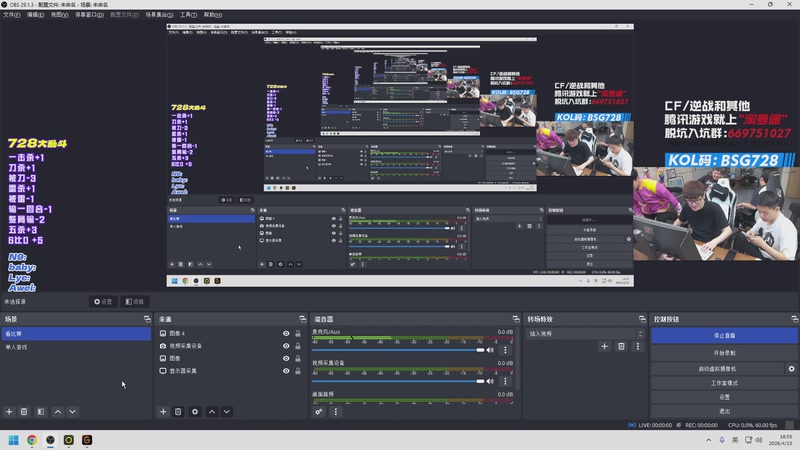Click OBS icon in the taskbar

50,440
